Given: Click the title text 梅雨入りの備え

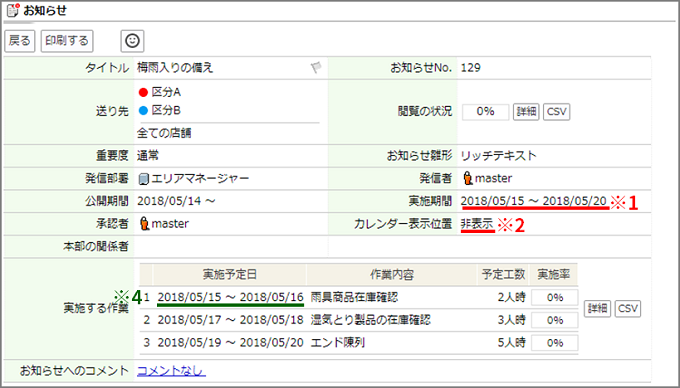Looking at the screenshot, I should pyautogui.click(x=175, y=68).
